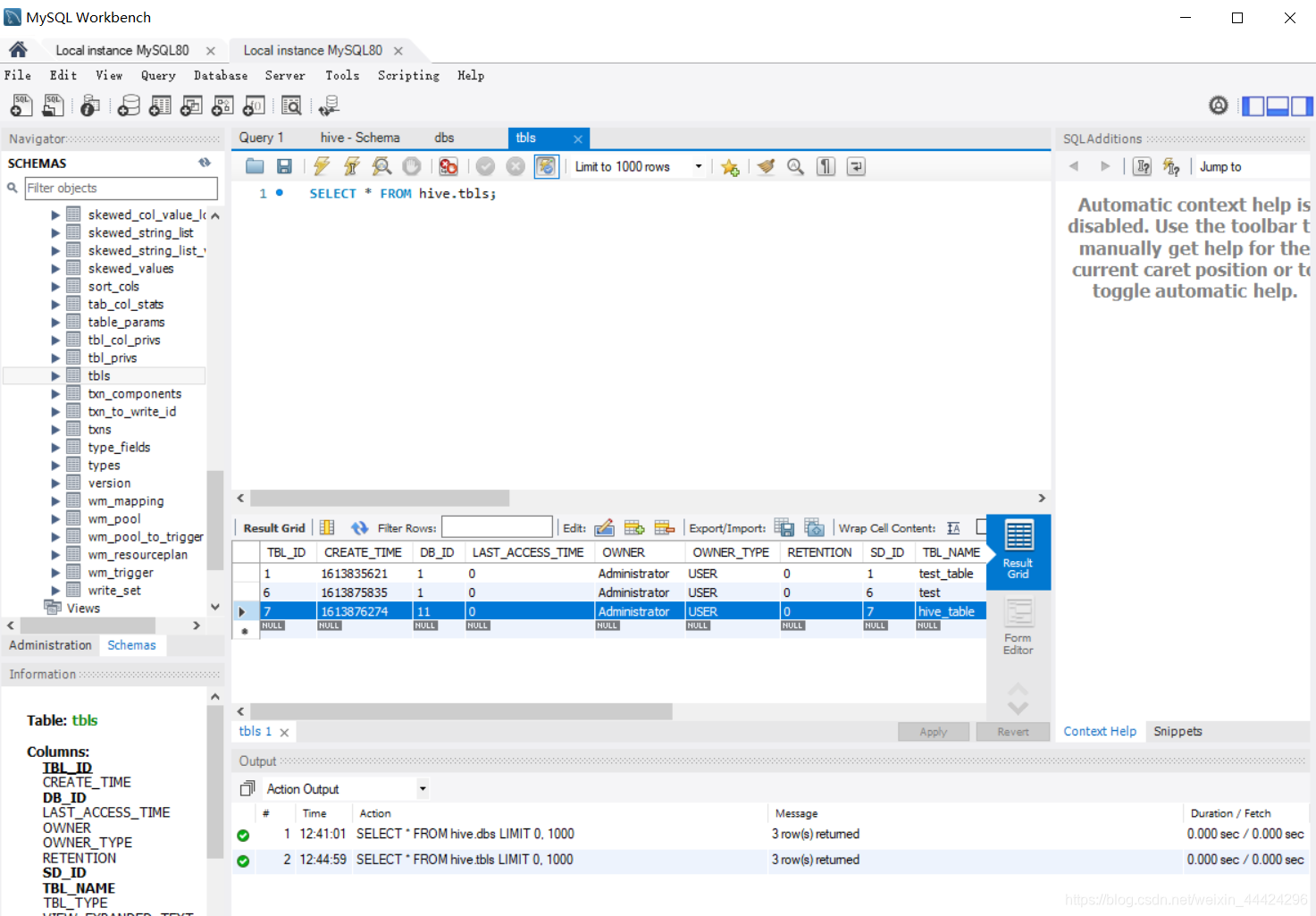Expand the version table node
1316x916 pixels.
pyautogui.click(x=55, y=483)
